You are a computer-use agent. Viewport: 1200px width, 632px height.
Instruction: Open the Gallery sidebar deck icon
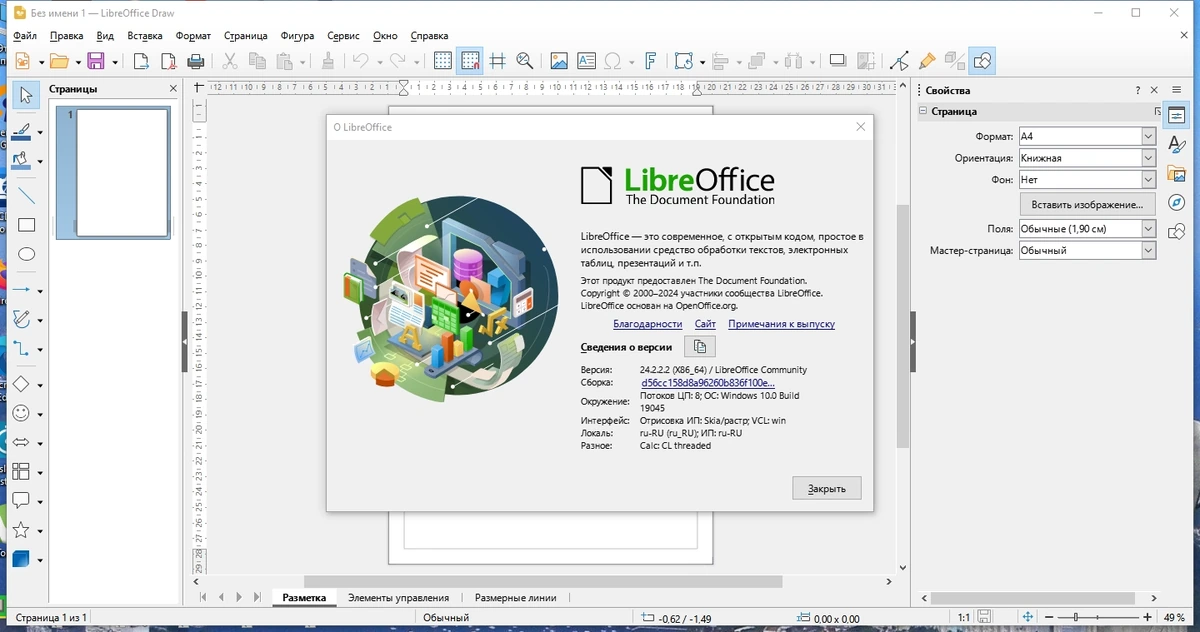(1177, 174)
